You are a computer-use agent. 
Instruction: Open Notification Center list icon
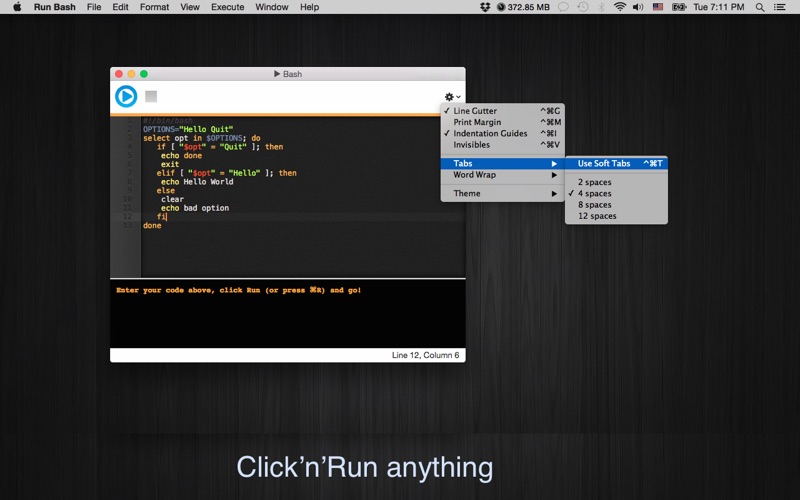click(x=779, y=7)
